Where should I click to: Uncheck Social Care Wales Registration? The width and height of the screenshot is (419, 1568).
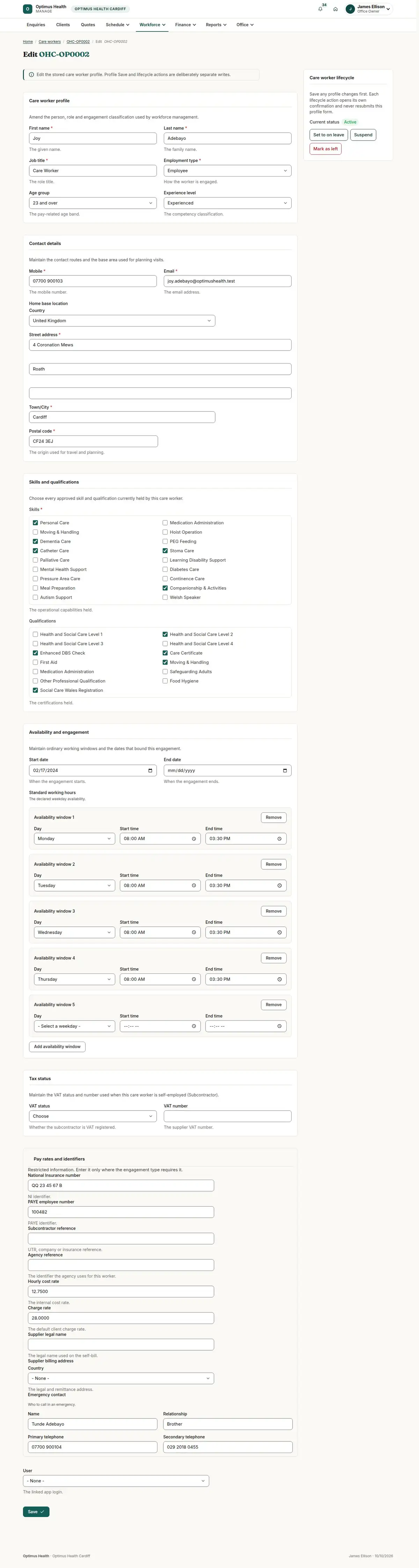tap(35, 690)
